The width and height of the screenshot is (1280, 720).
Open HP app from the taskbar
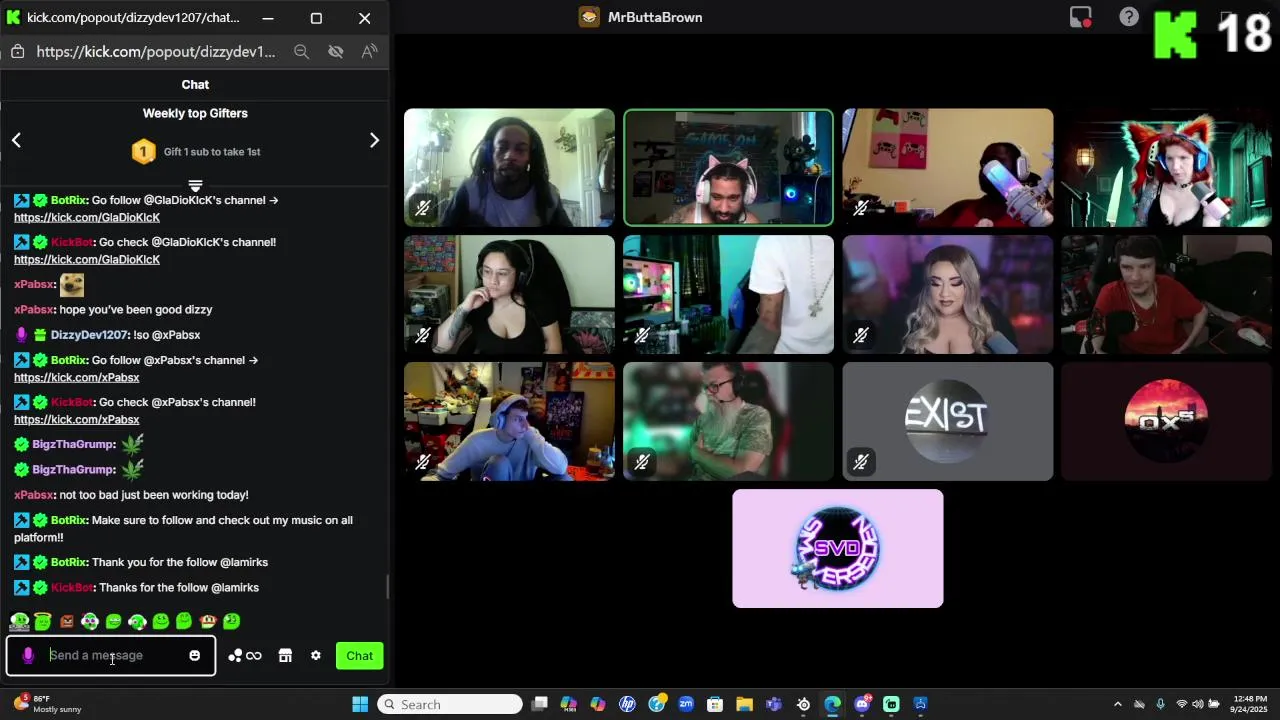pos(627,704)
